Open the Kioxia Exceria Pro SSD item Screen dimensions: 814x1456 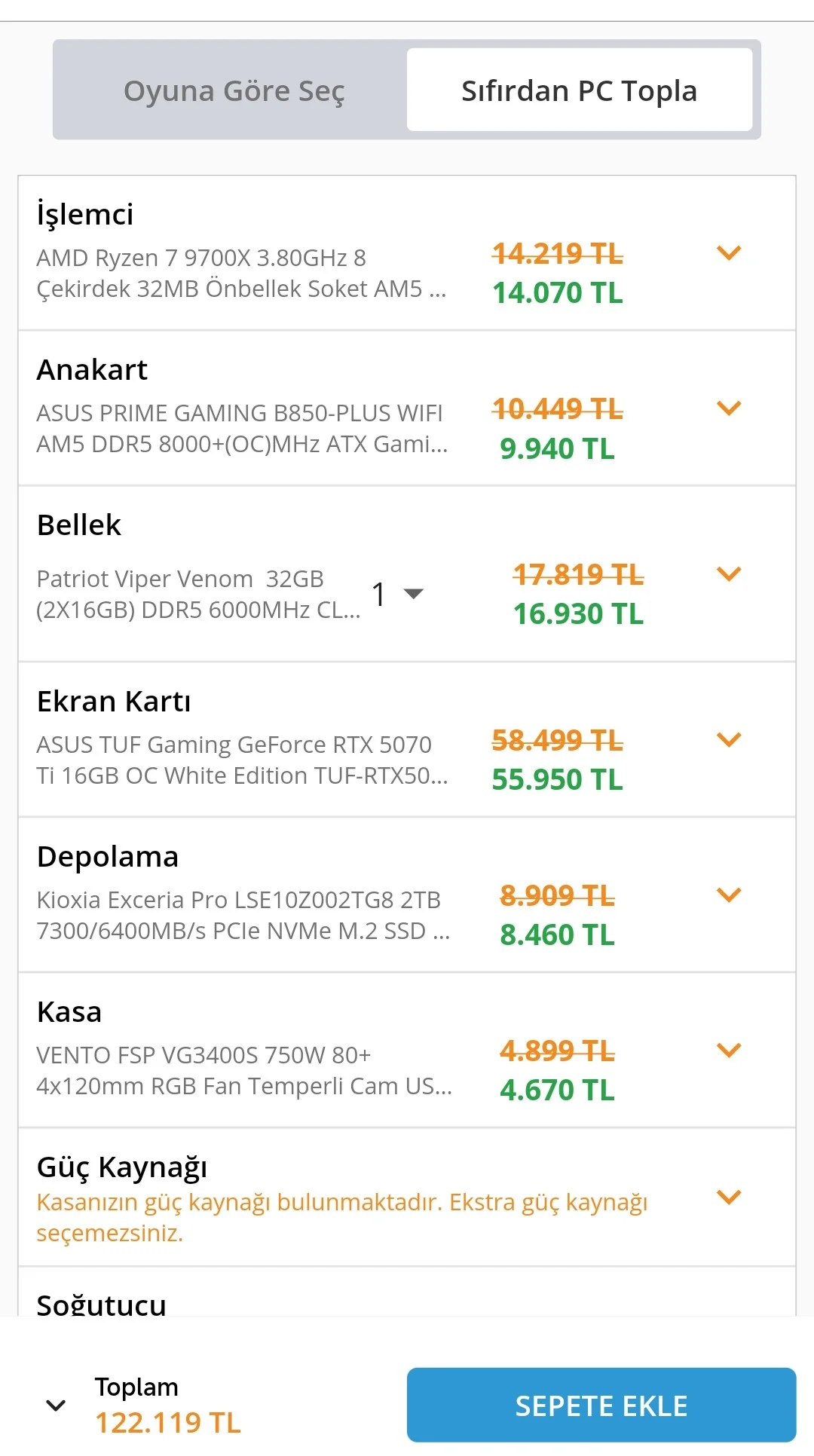coord(241,915)
